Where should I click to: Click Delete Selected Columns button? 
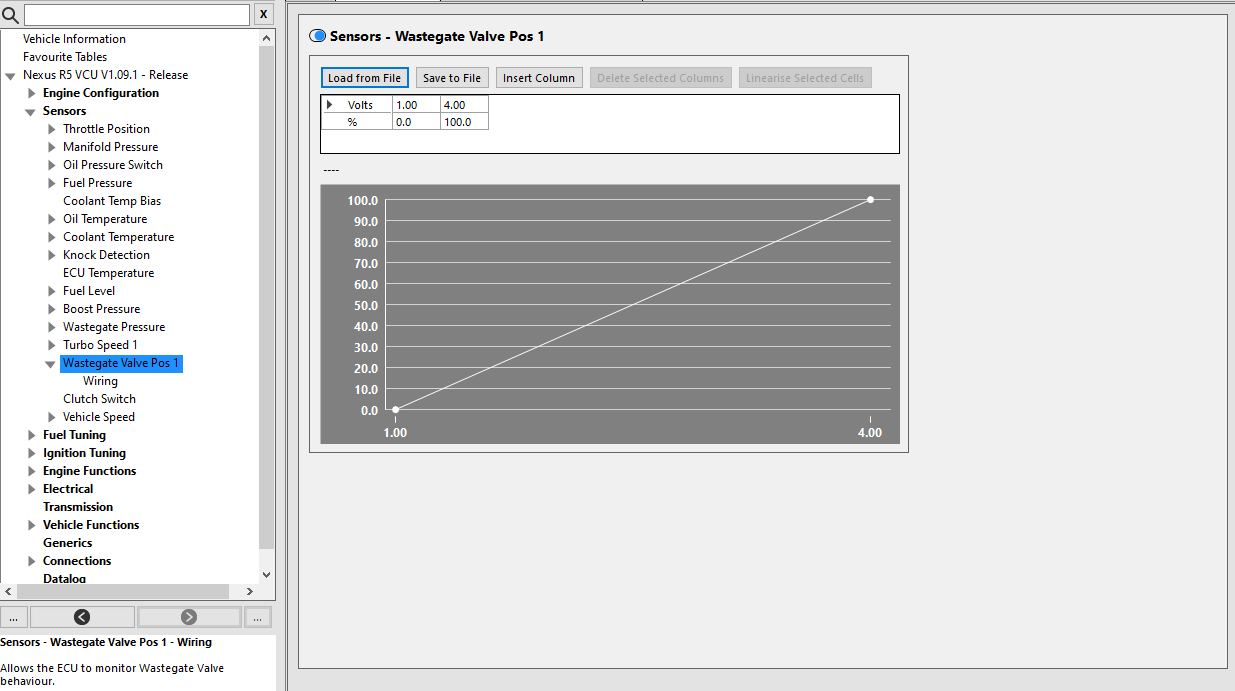[660, 78]
